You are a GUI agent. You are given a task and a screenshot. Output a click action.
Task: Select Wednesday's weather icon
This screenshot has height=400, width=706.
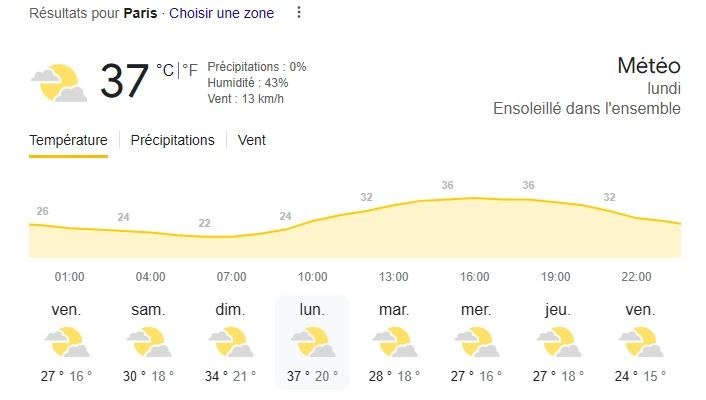[477, 342]
